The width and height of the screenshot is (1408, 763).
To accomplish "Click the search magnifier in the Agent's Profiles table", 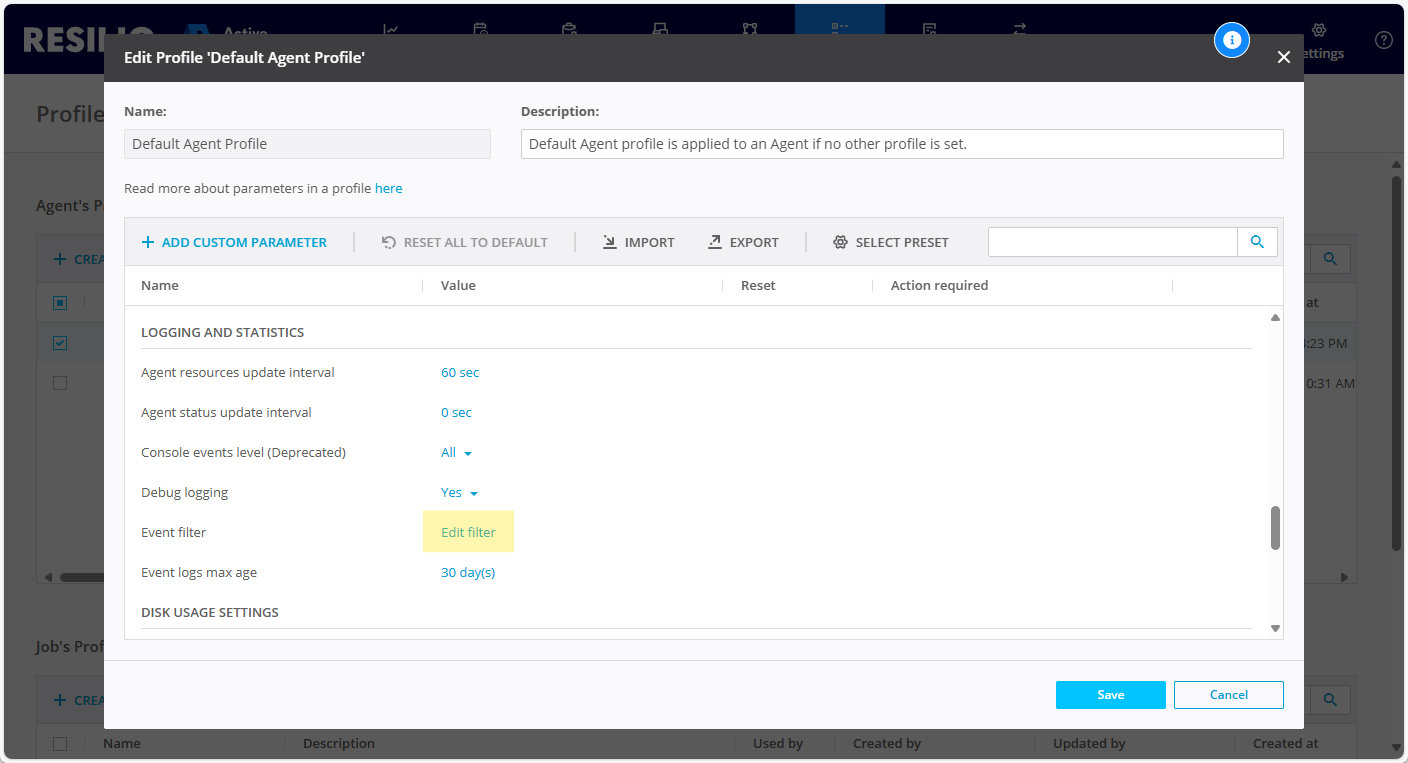I will point(1329,258).
